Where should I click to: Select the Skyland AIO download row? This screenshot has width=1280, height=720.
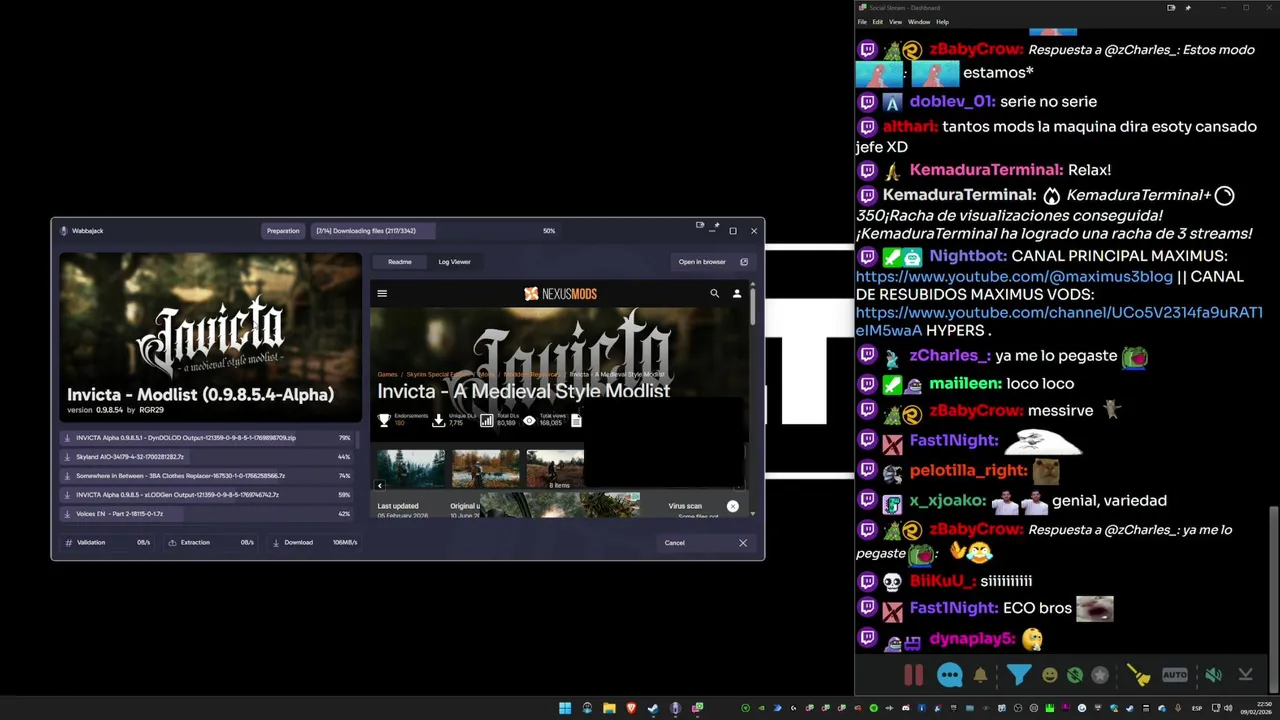pyautogui.click(x=209, y=457)
